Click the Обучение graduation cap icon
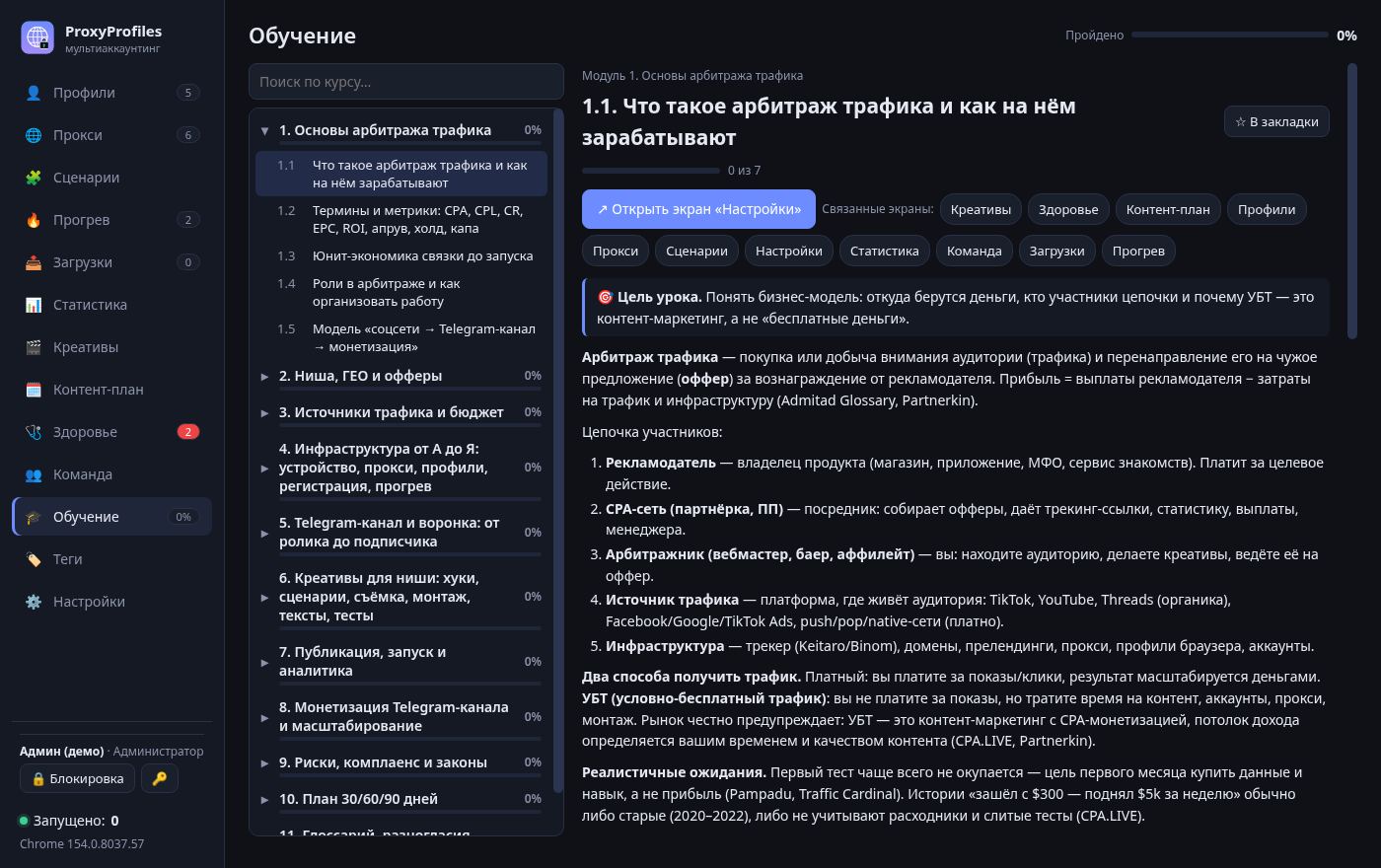1381x868 pixels. pos(34,517)
